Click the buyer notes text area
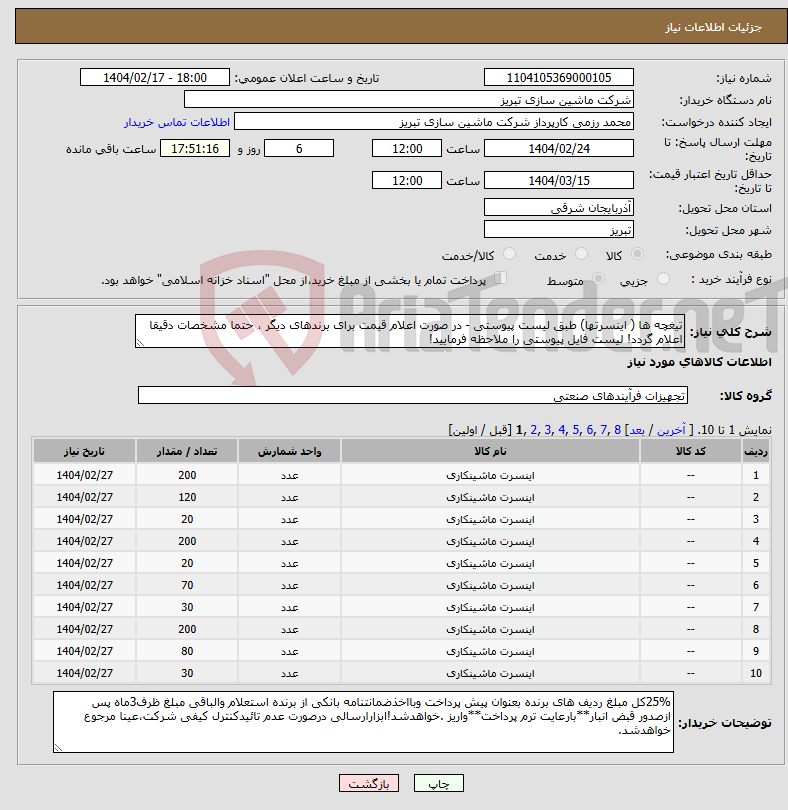Image resolution: width=788 pixels, height=810 pixels. point(363,722)
